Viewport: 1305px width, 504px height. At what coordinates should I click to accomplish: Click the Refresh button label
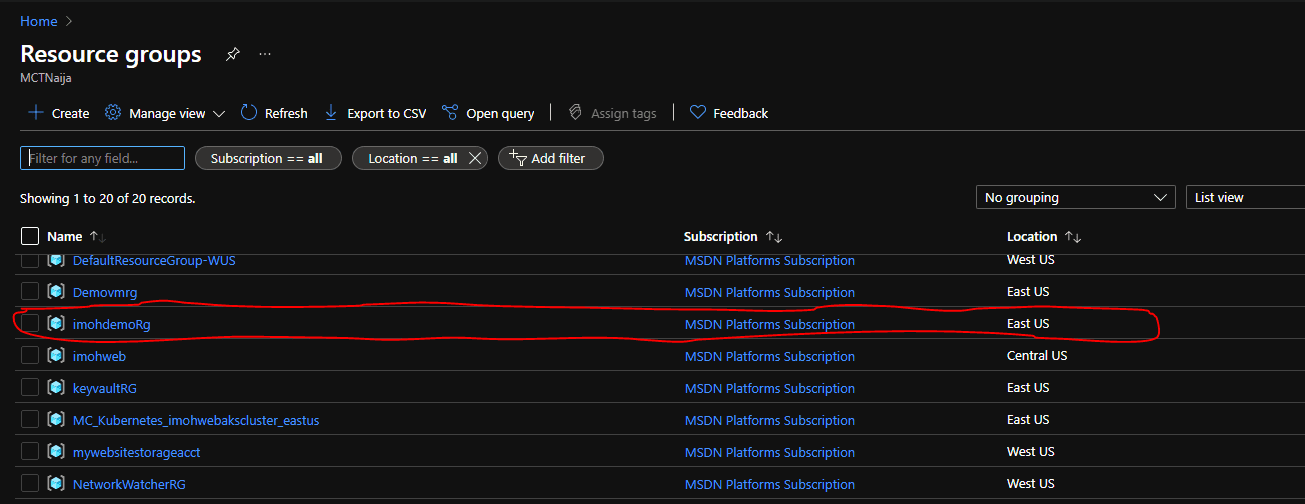tap(286, 114)
